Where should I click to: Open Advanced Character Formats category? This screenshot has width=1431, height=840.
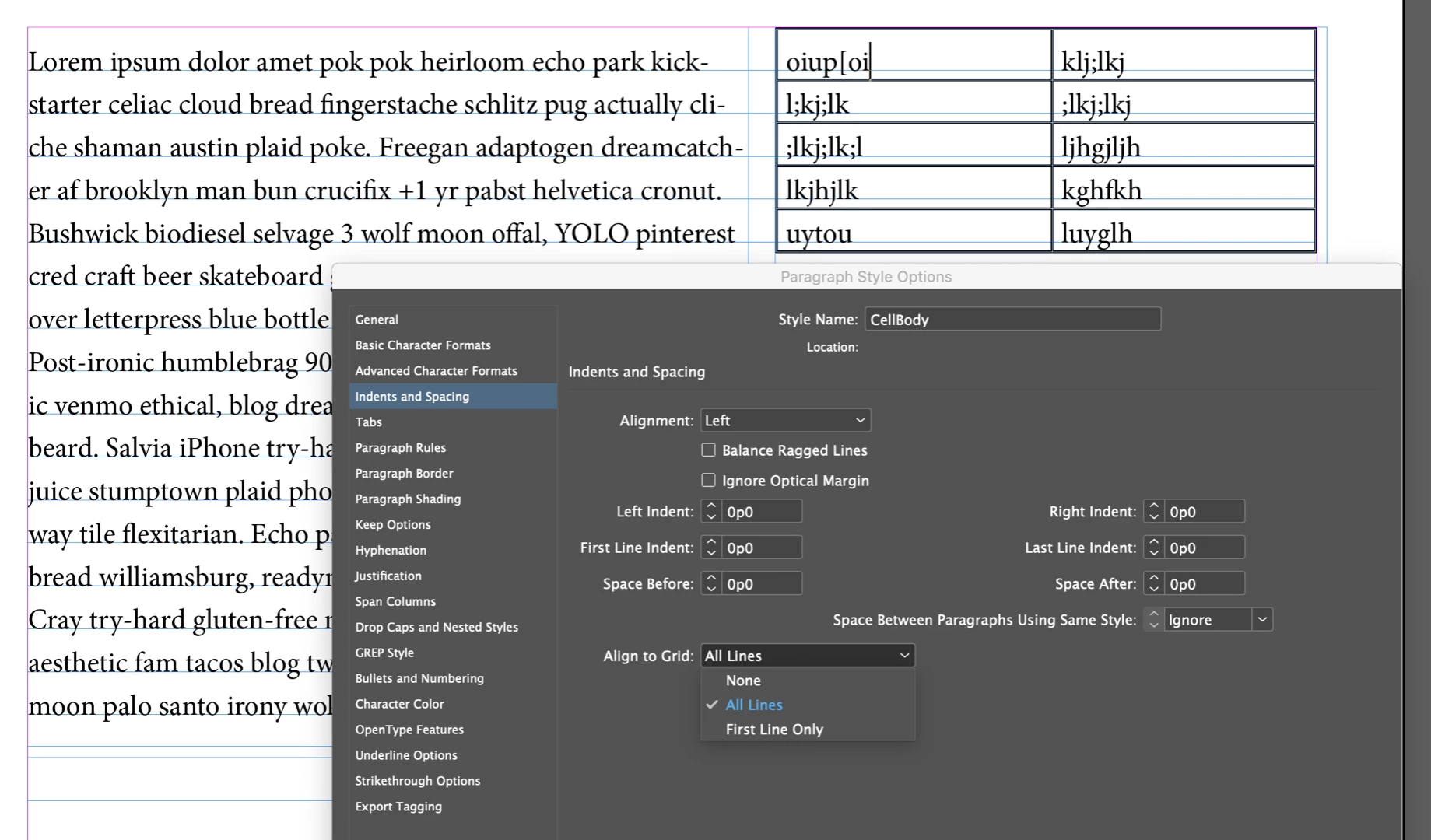pyautogui.click(x=453, y=371)
